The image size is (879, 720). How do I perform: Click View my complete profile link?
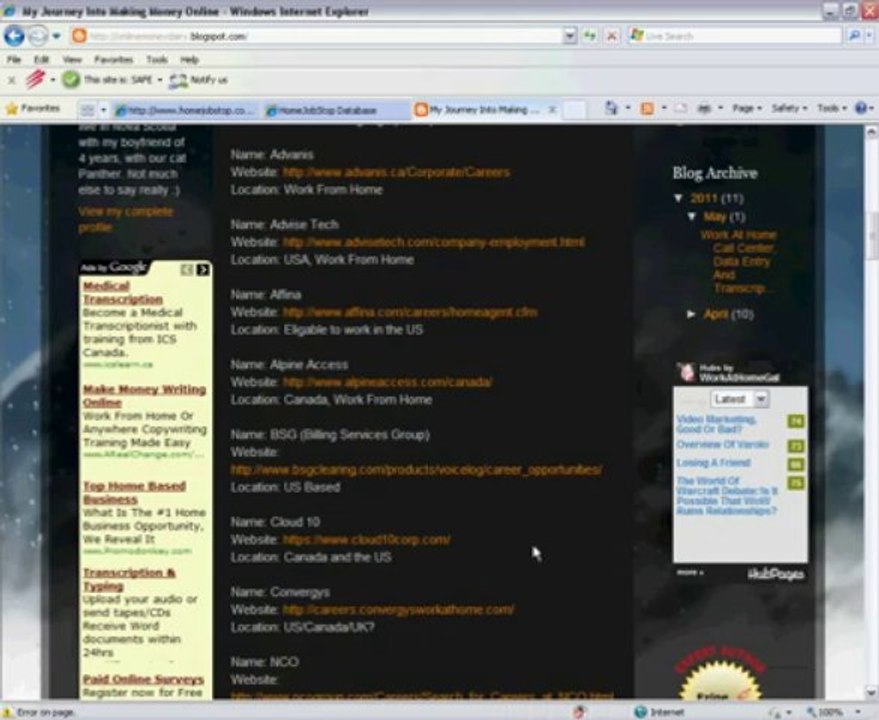click(x=126, y=219)
